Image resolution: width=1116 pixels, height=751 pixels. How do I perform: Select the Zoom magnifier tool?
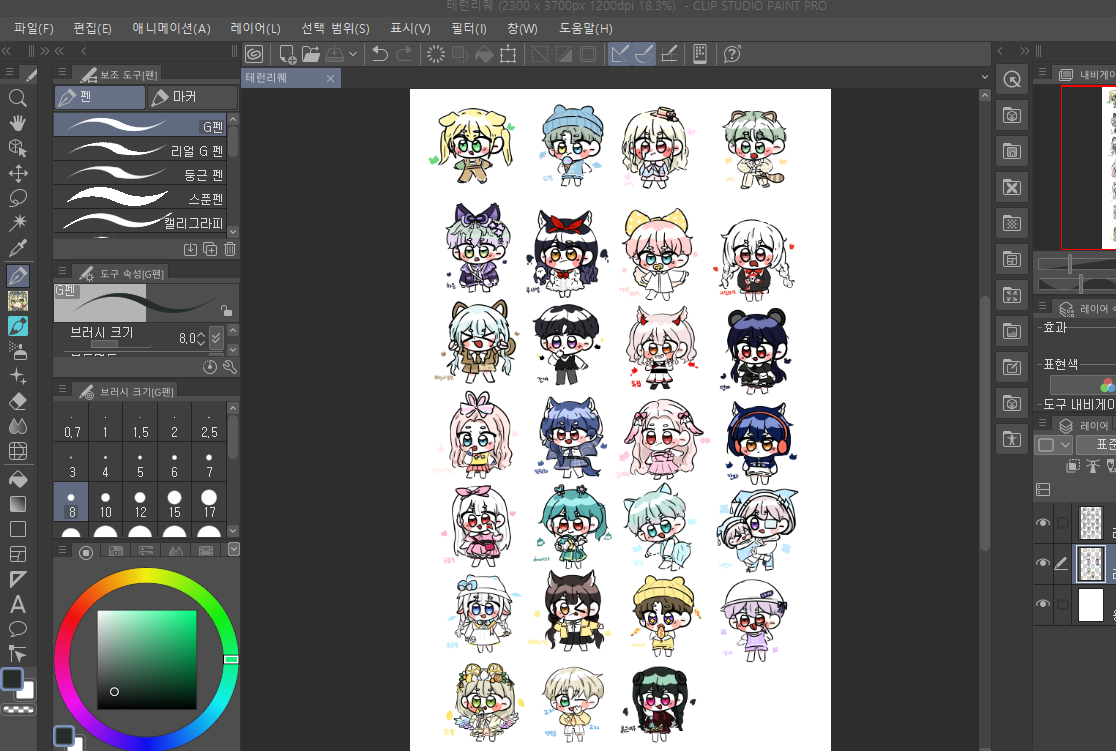click(18, 98)
